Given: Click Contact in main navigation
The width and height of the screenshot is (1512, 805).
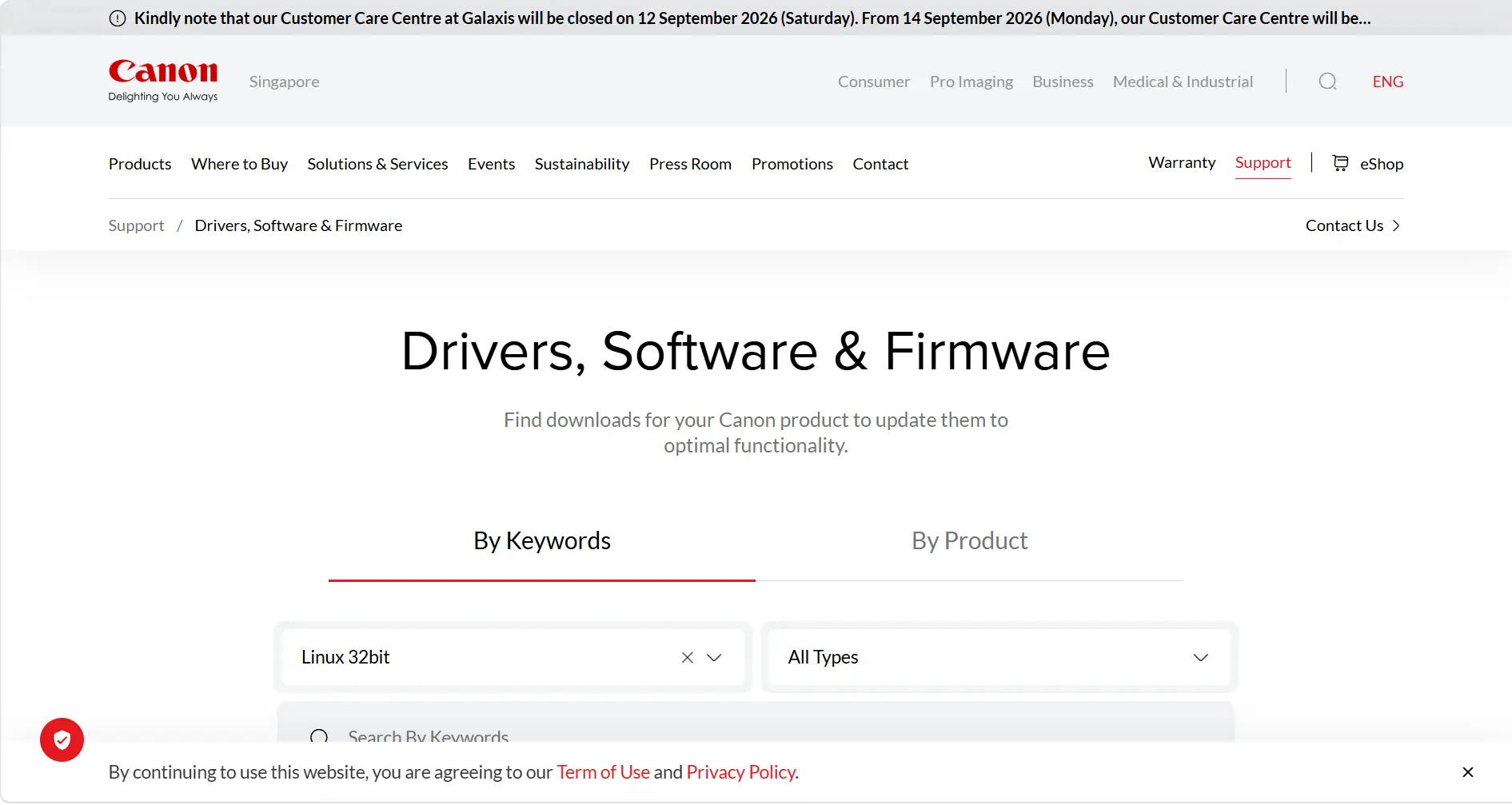Looking at the screenshot, I should click(x=880, y=164).
